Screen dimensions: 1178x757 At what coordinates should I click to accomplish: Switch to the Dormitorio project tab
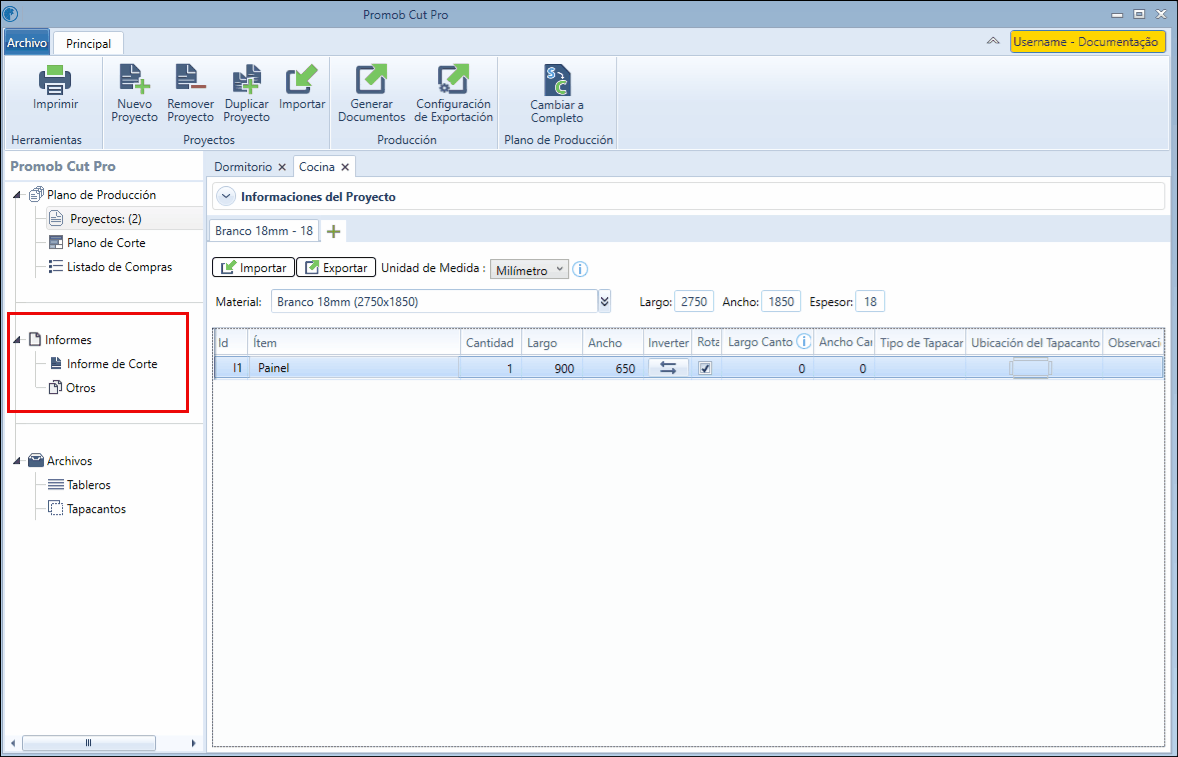coord(243,167)
